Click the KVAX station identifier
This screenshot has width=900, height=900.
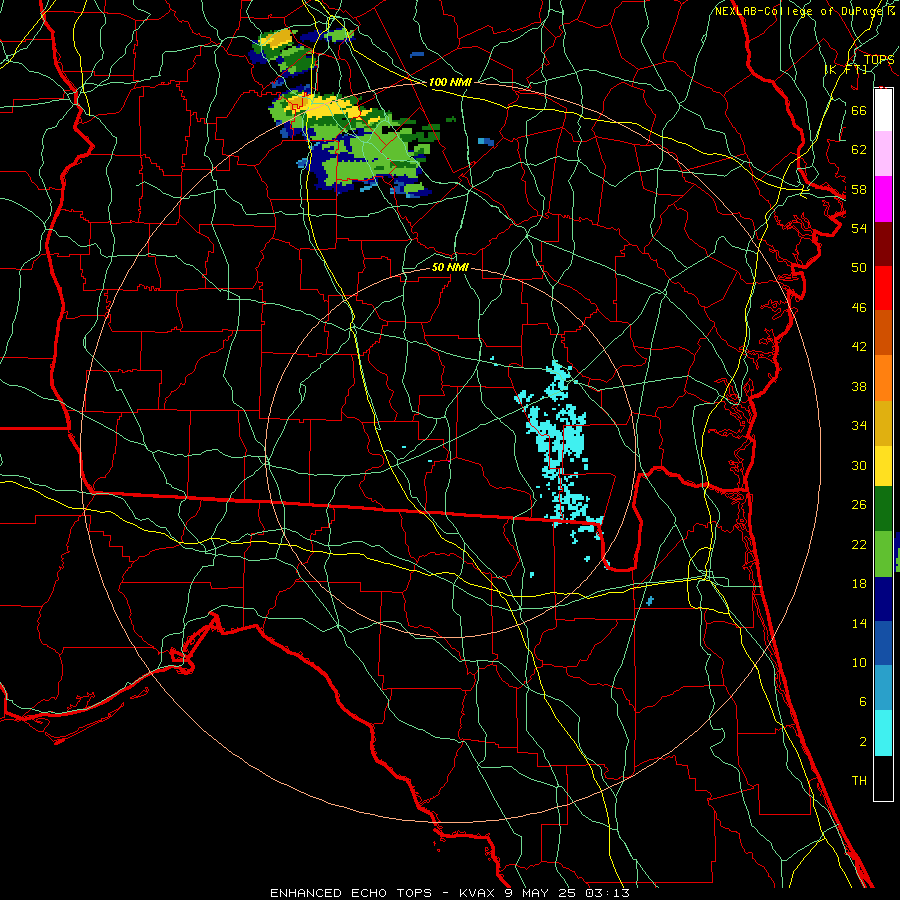click(x=478, y=893)
